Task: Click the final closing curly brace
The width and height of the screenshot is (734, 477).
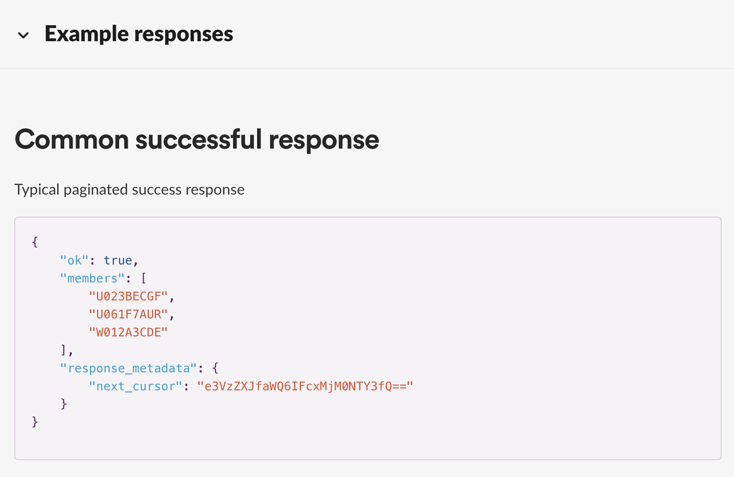Action: point(35,422)
